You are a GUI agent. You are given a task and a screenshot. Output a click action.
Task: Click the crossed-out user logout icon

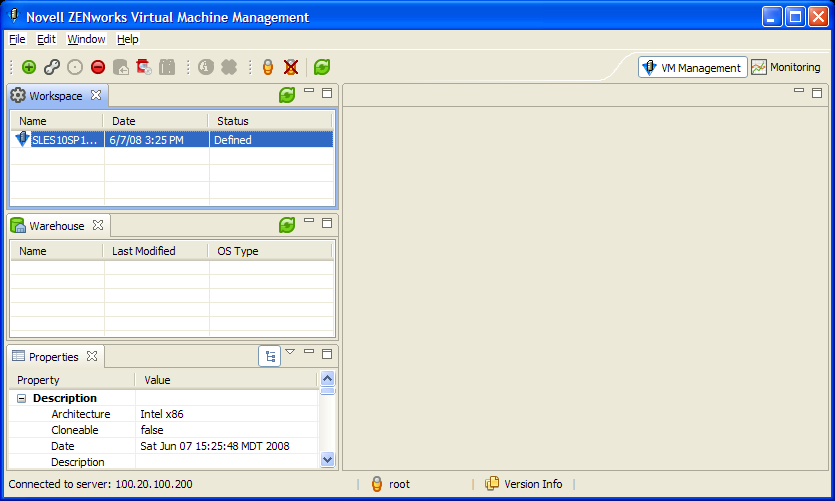coord(291,67)
